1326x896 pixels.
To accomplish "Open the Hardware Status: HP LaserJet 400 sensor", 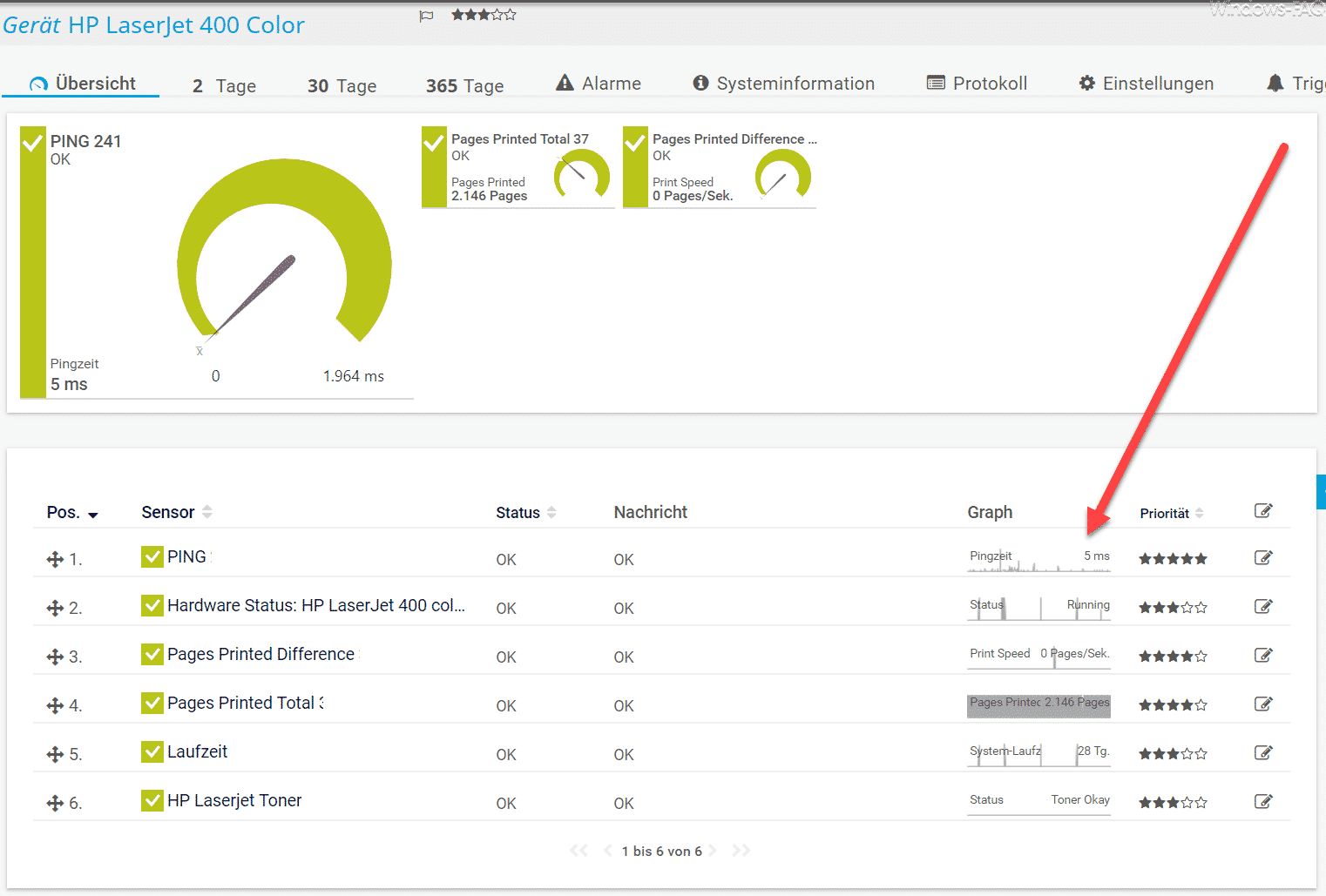I will (316, 605).
